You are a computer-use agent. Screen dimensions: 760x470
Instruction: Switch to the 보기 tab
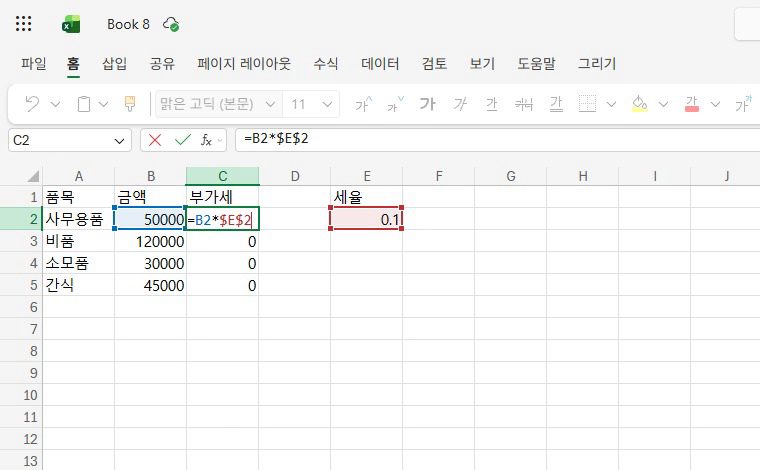point(482,63)
